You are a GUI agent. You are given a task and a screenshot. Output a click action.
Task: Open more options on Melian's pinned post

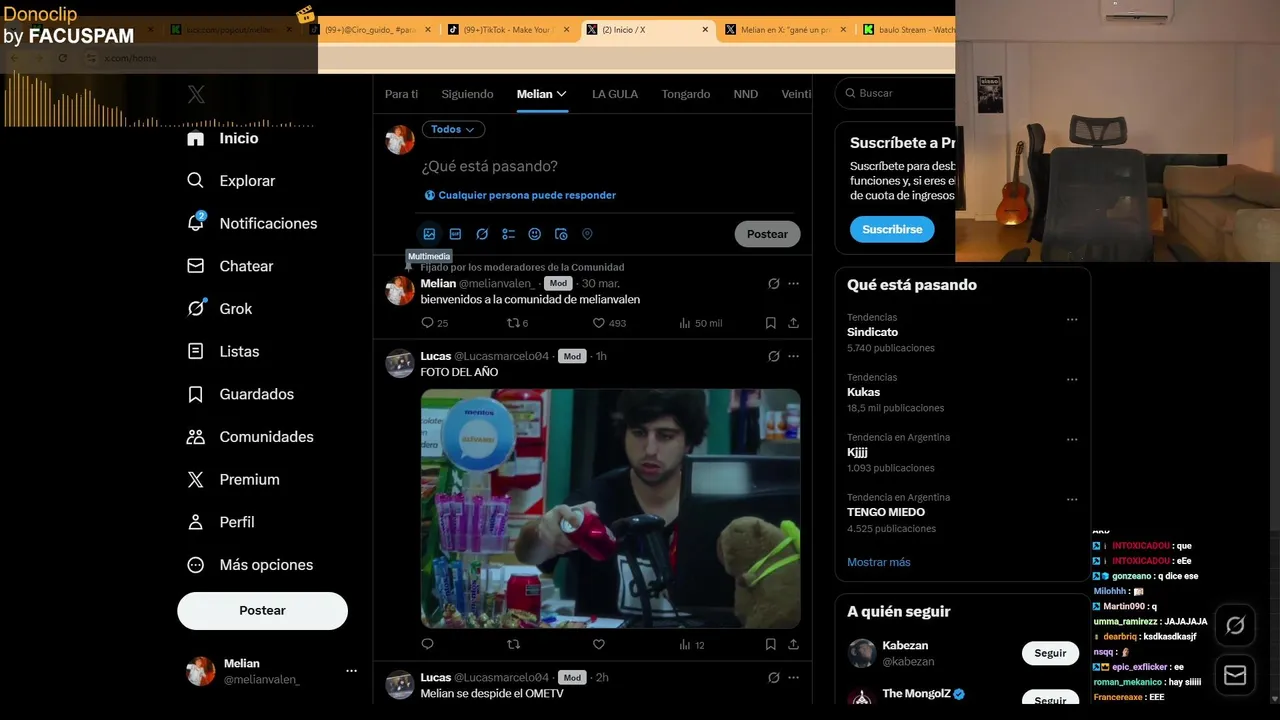click(x=793, y=284)
